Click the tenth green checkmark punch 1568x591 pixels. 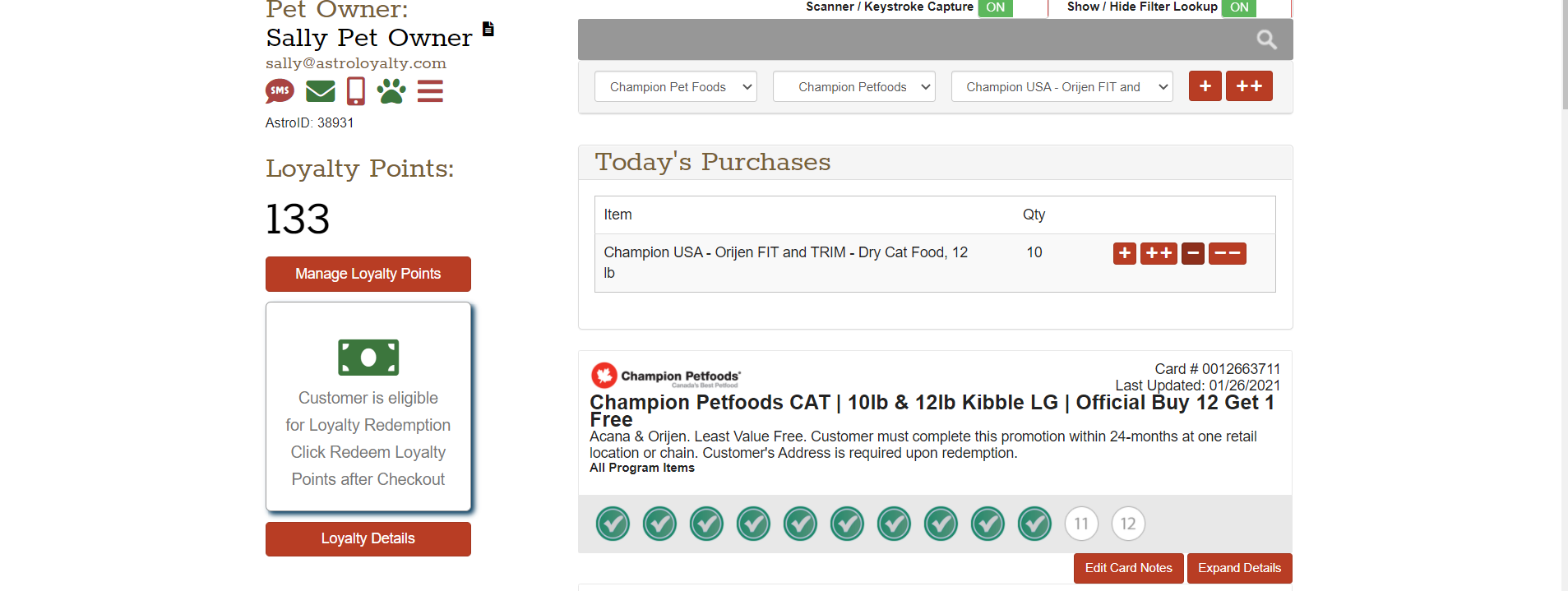[x=1034, y=524]
